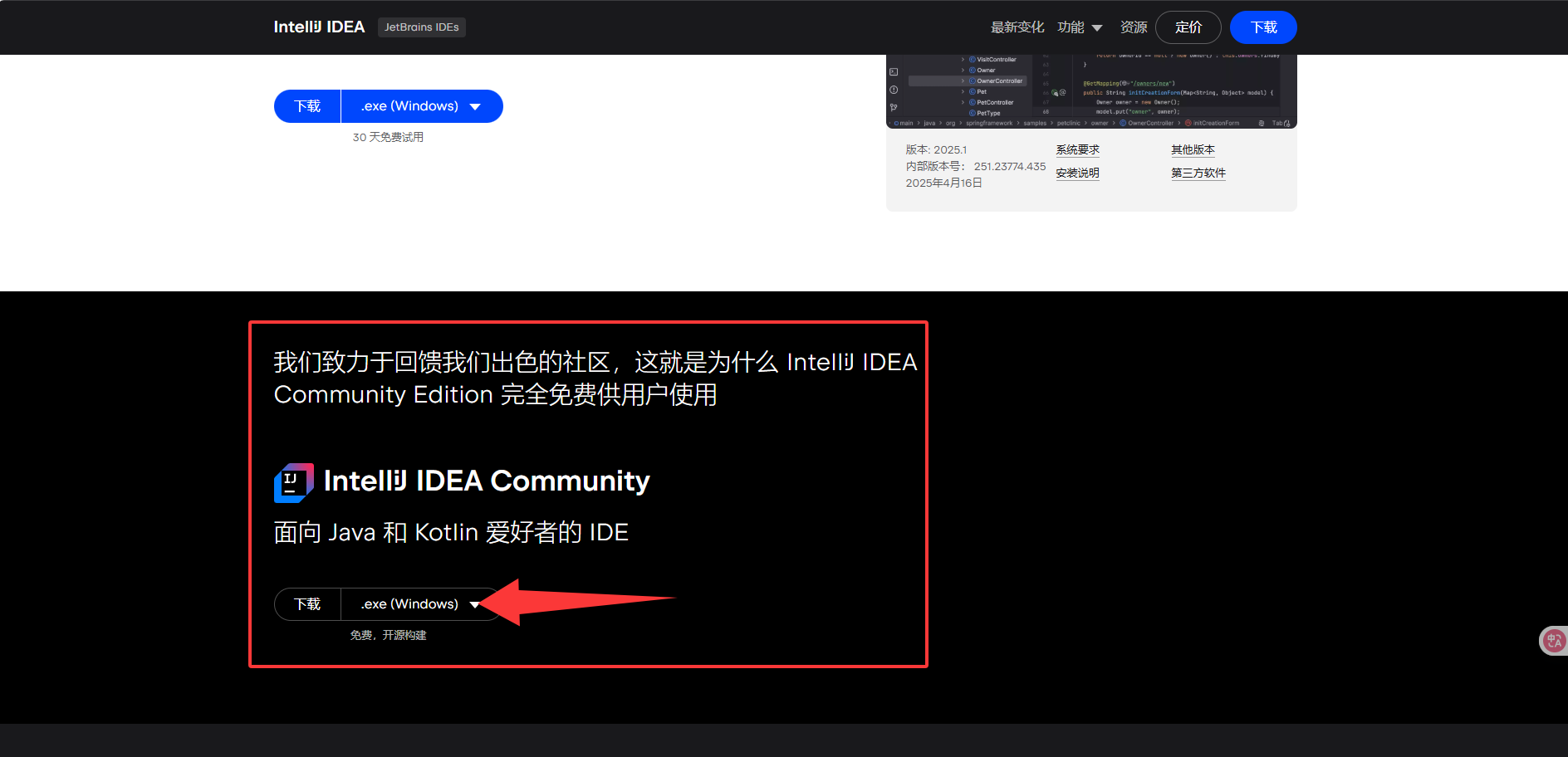Expand the Pet node in the preview tree

(x=963, y=92)
